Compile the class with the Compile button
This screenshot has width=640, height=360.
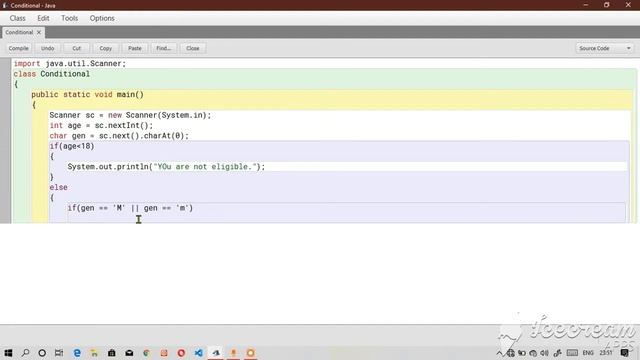coord(19,48)
